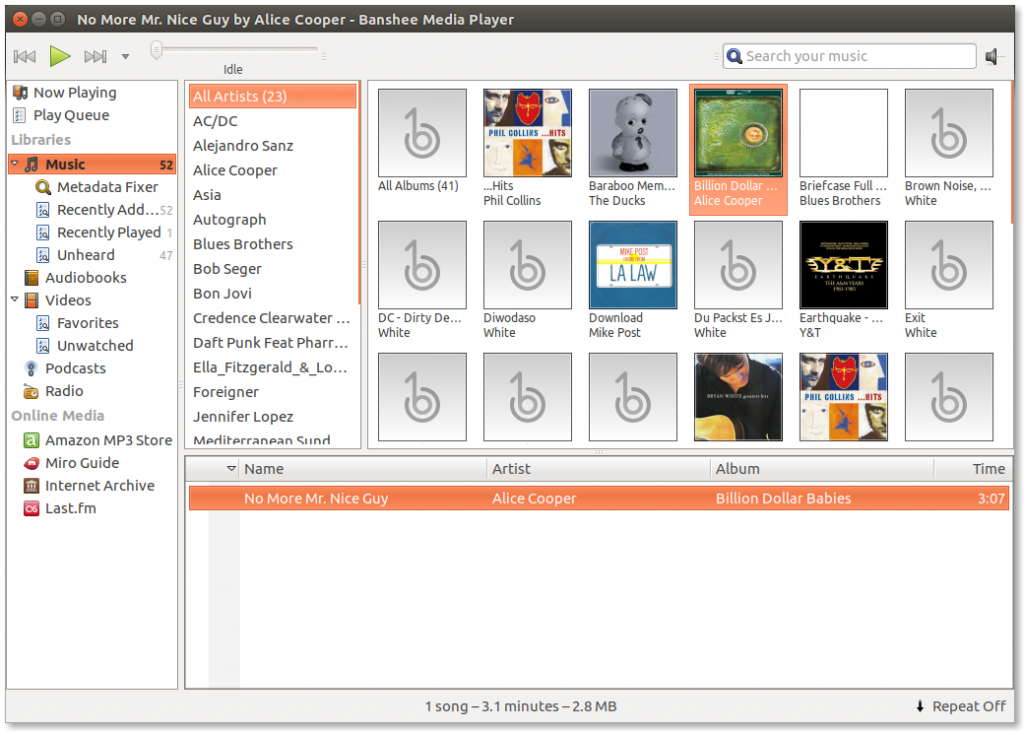1024x732 pixels.
Task: Select the Videos library icon
Action: (x=31, y=300)
